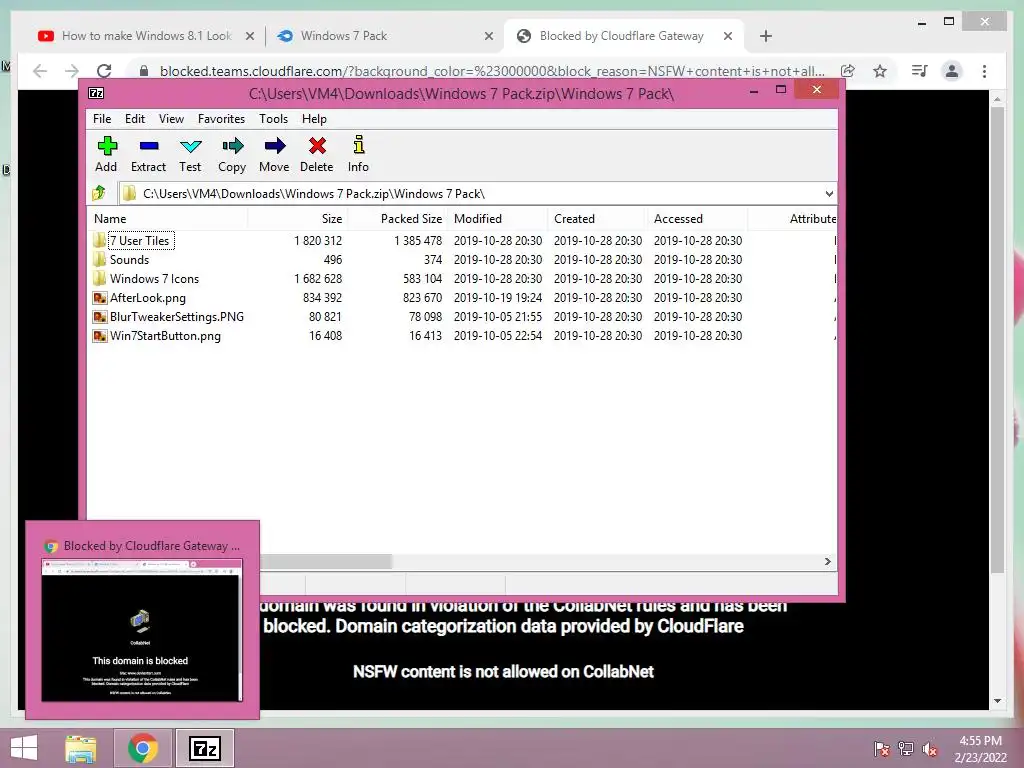Click the Info toolbar icon
1024x768 pixels.
point(359,144)
